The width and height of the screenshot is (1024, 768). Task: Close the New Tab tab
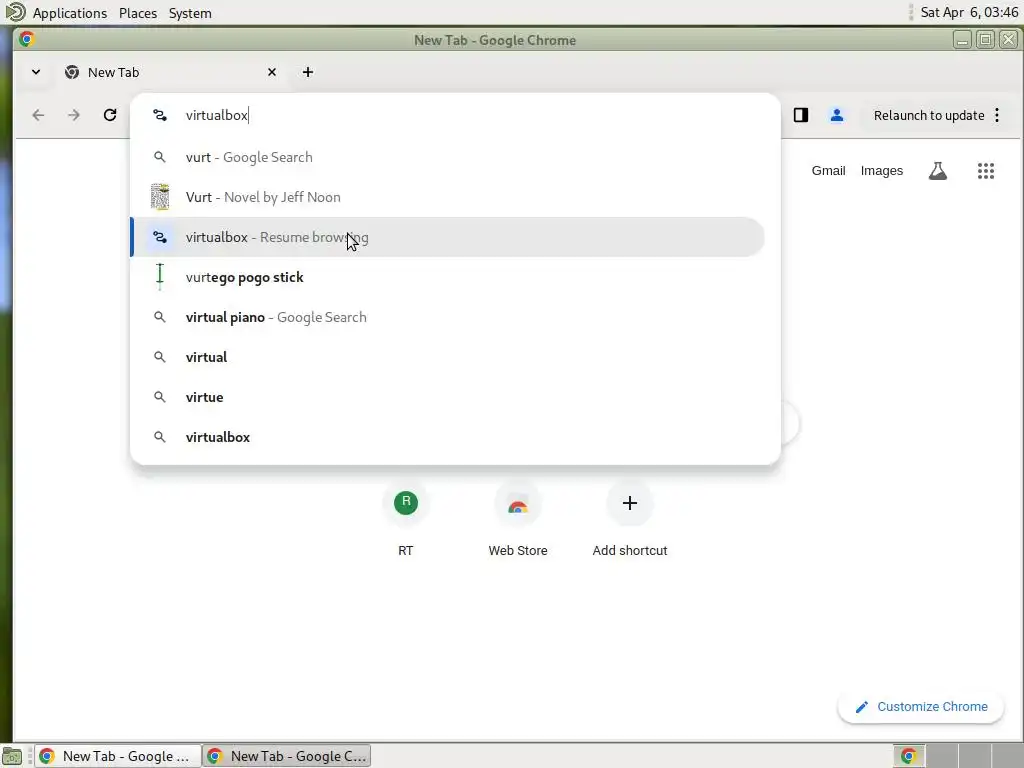point(272,72)
